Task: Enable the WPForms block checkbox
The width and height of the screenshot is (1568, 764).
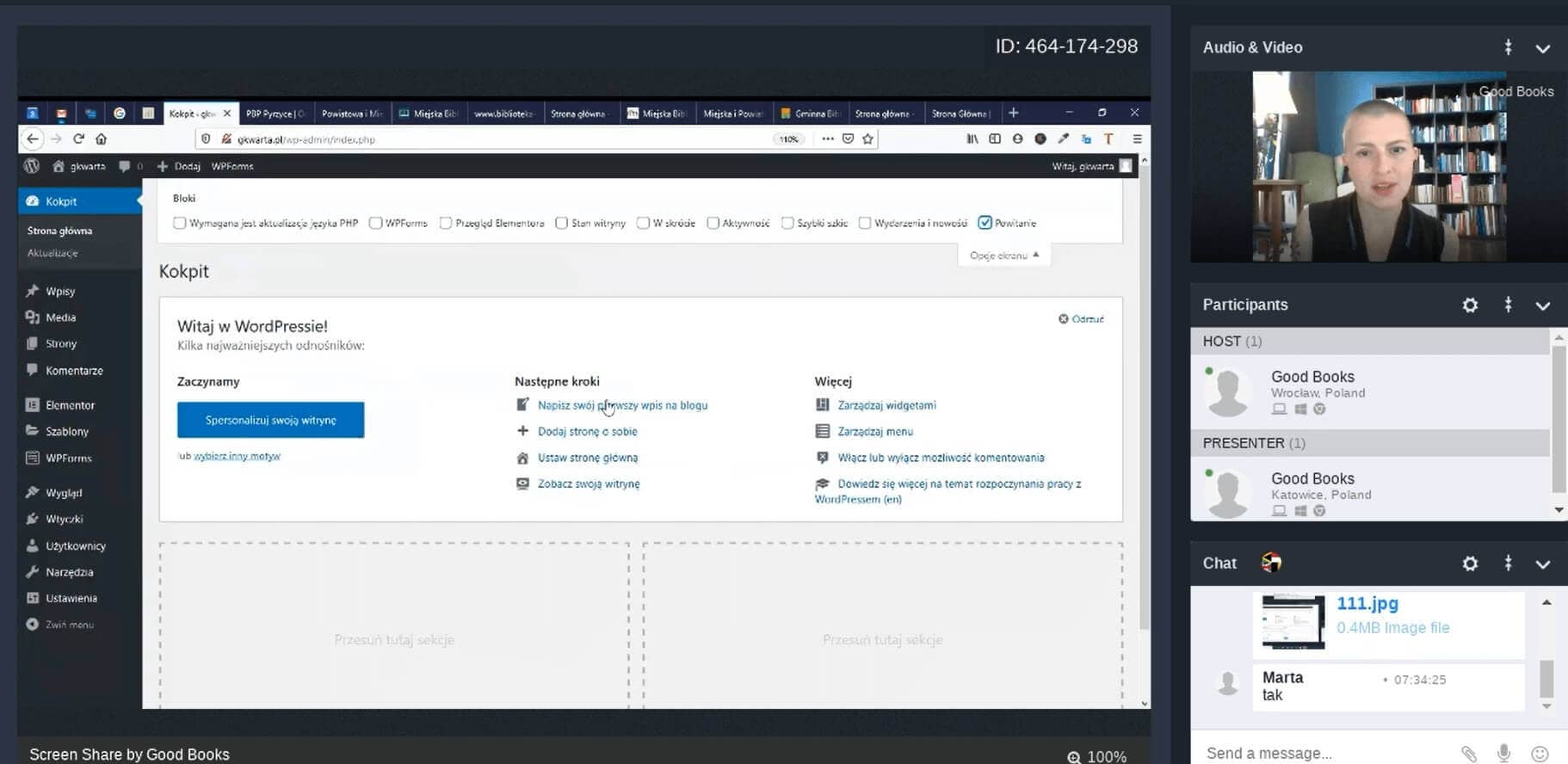Action: click(x=375, y=223)
